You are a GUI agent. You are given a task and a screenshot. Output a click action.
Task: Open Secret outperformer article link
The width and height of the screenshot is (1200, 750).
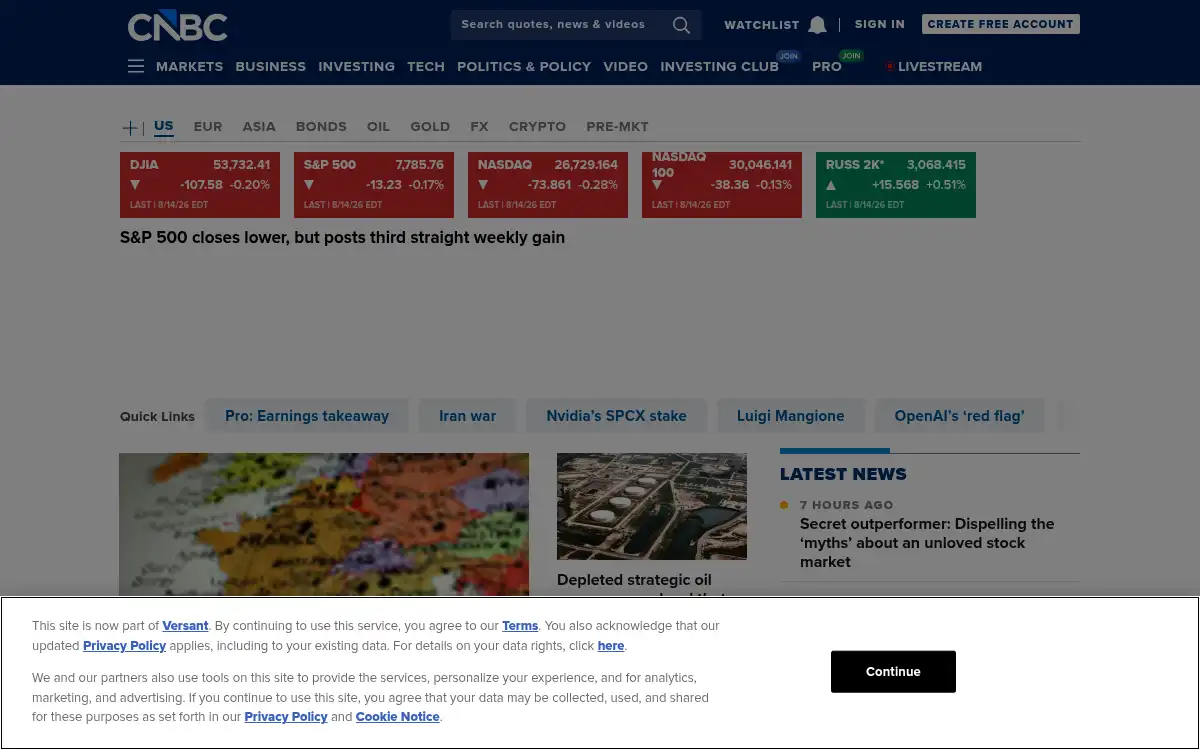[927, 543]
